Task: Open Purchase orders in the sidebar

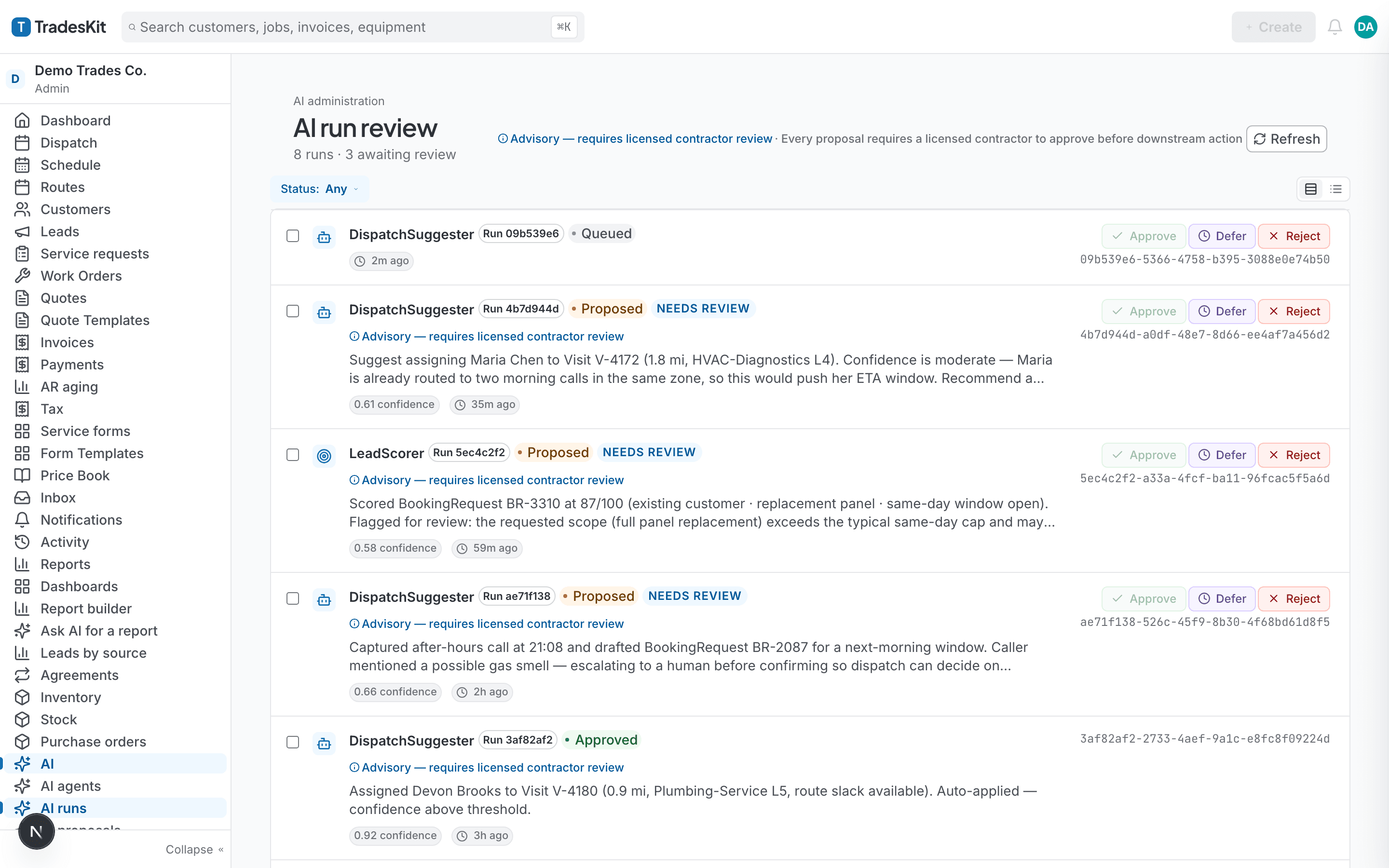Action: coord(115,742)
